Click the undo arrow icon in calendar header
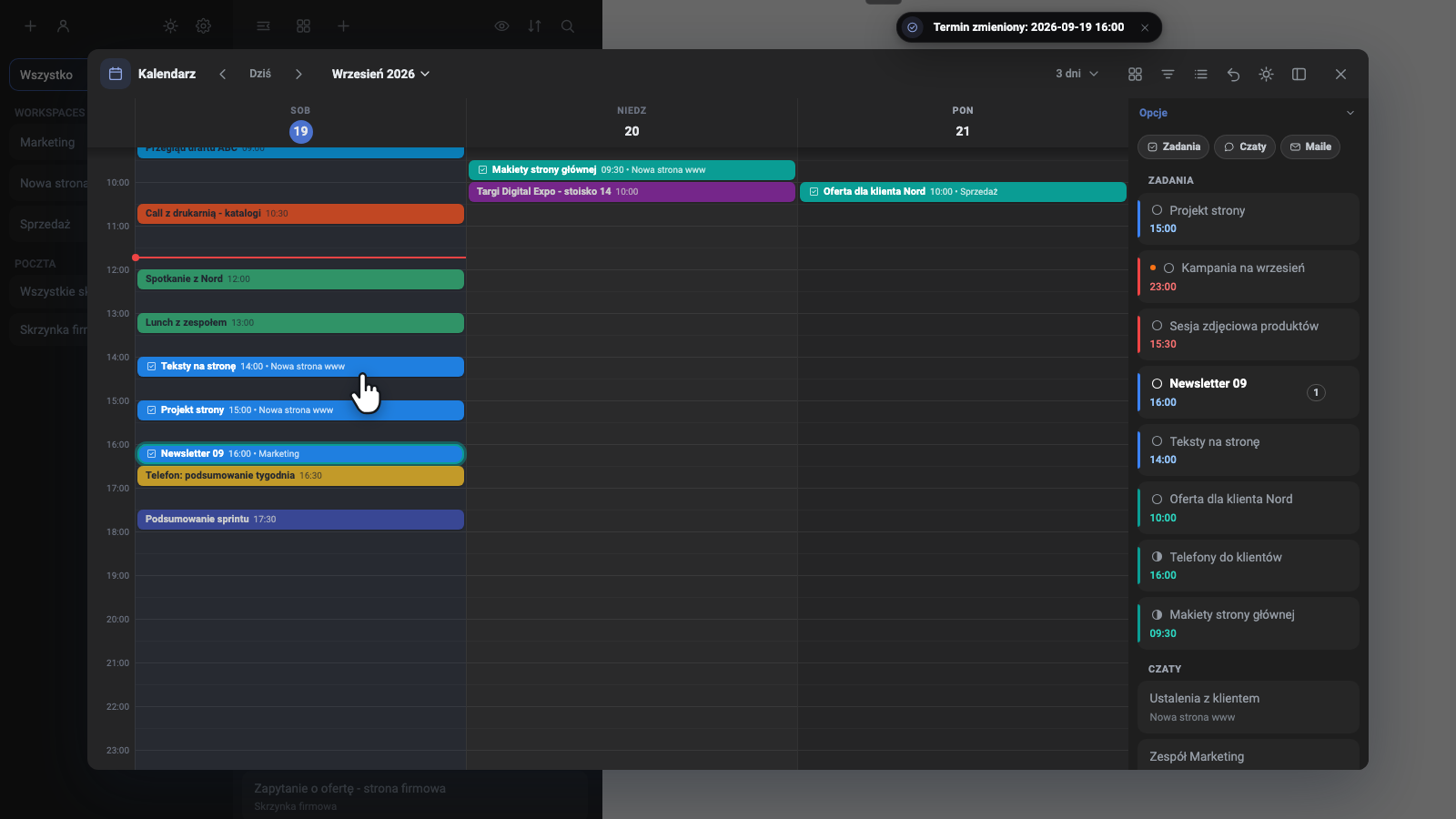Screen dimensions: 1456x819 [1233, 75]
